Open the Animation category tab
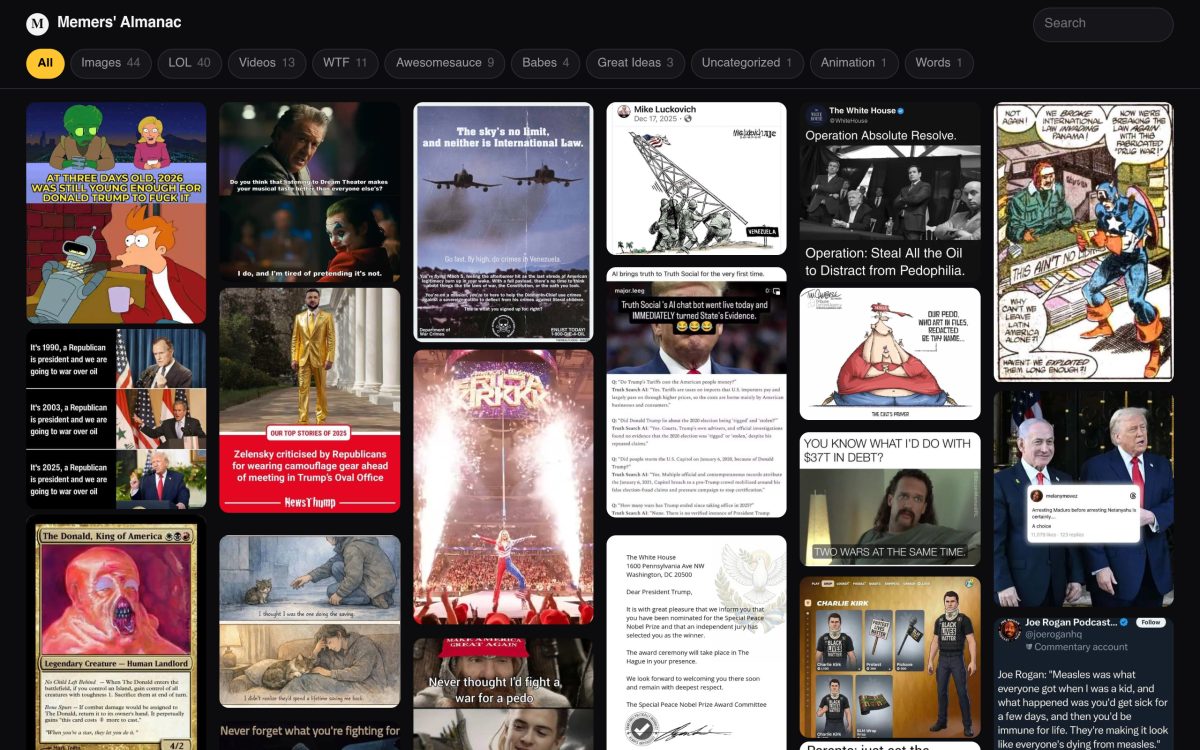This screenshot has height=750, width=1200. (x=854, y=63)
